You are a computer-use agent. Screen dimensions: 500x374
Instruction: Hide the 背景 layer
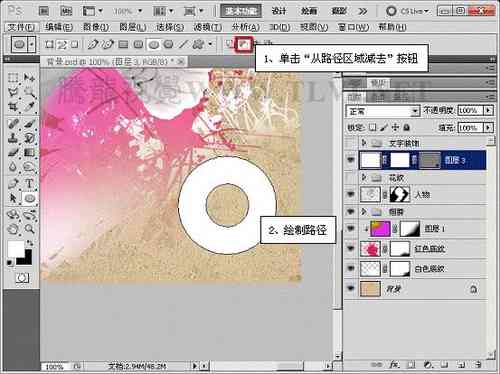350,288
